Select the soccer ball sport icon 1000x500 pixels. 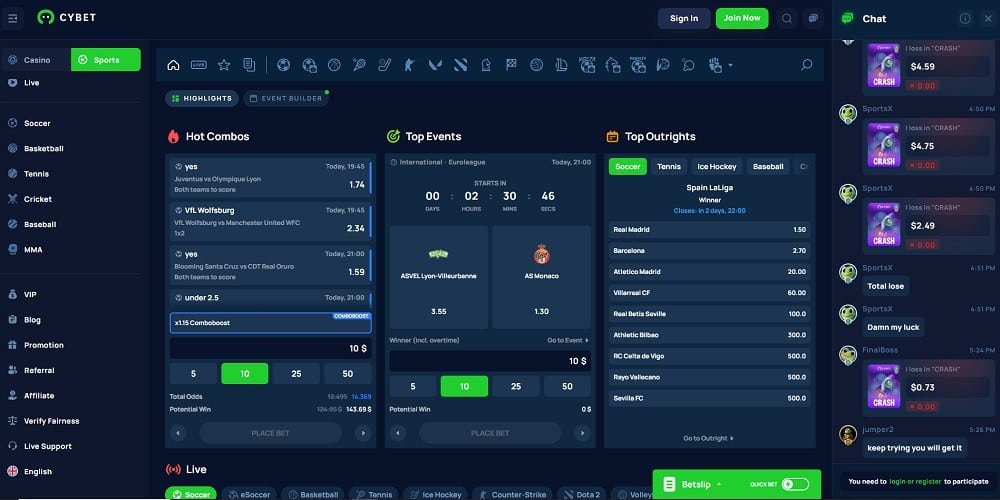[284, 65]
